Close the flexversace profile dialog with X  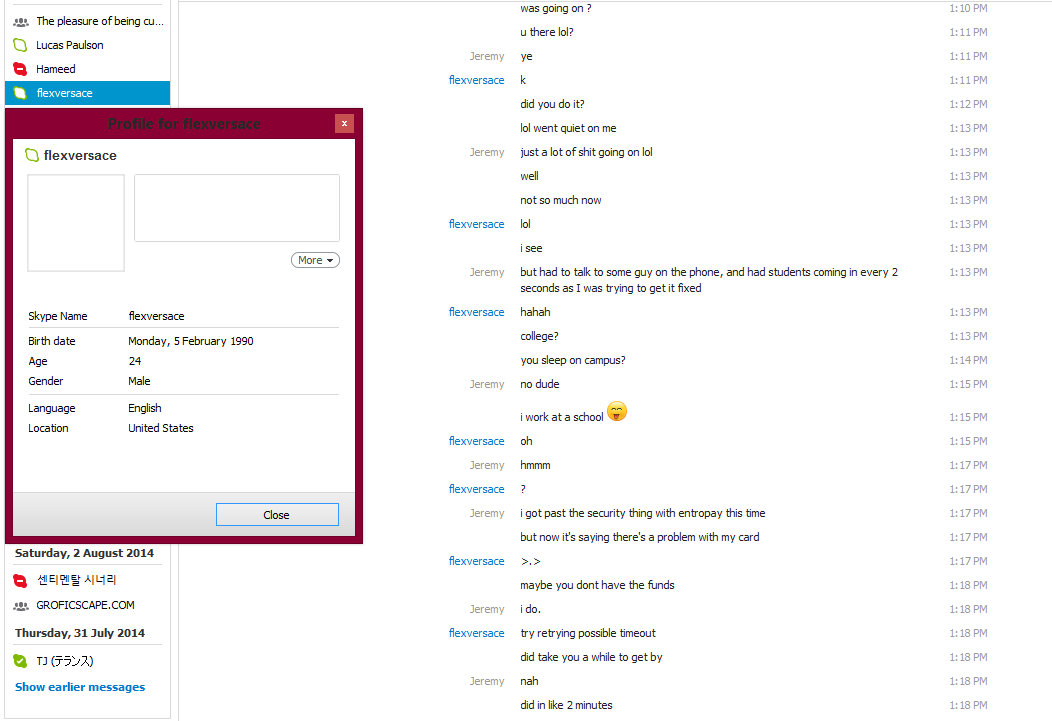coord(344,123)
